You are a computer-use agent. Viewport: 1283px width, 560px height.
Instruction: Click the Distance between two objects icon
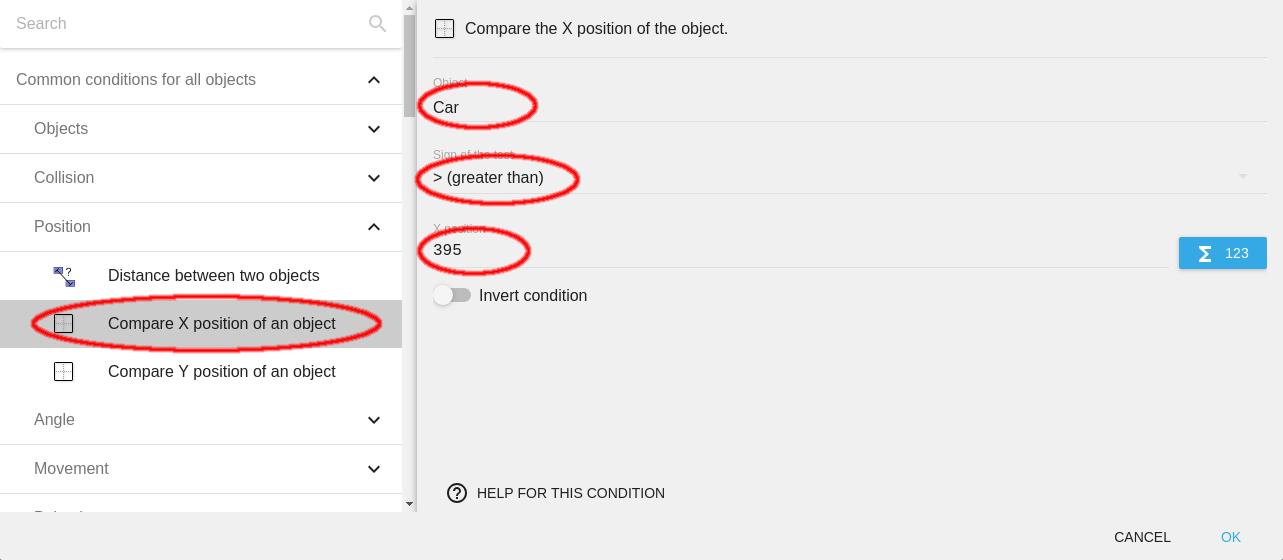click(64, 276)
